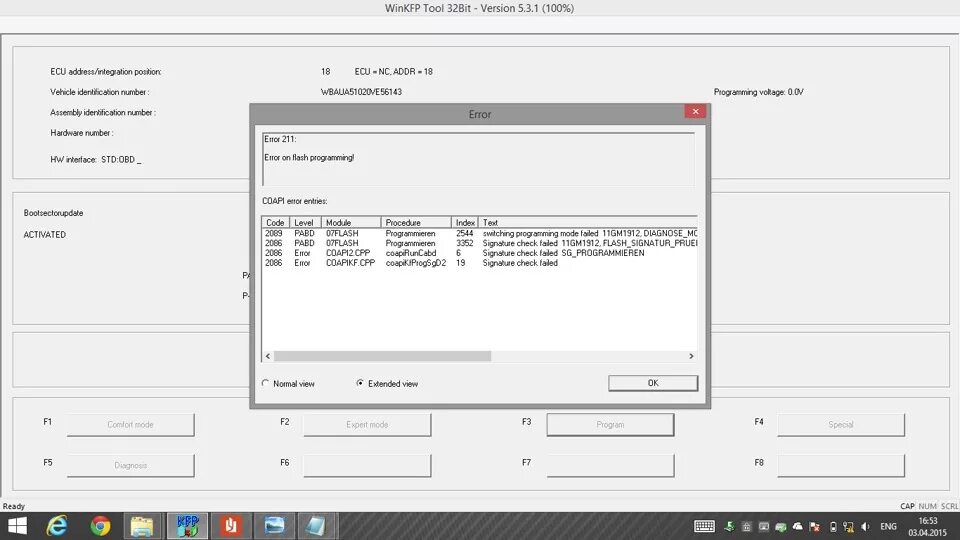Viewport: 960px width, 540px height.
Task: Click the cloud tray icon
Action: pos(797,527)
